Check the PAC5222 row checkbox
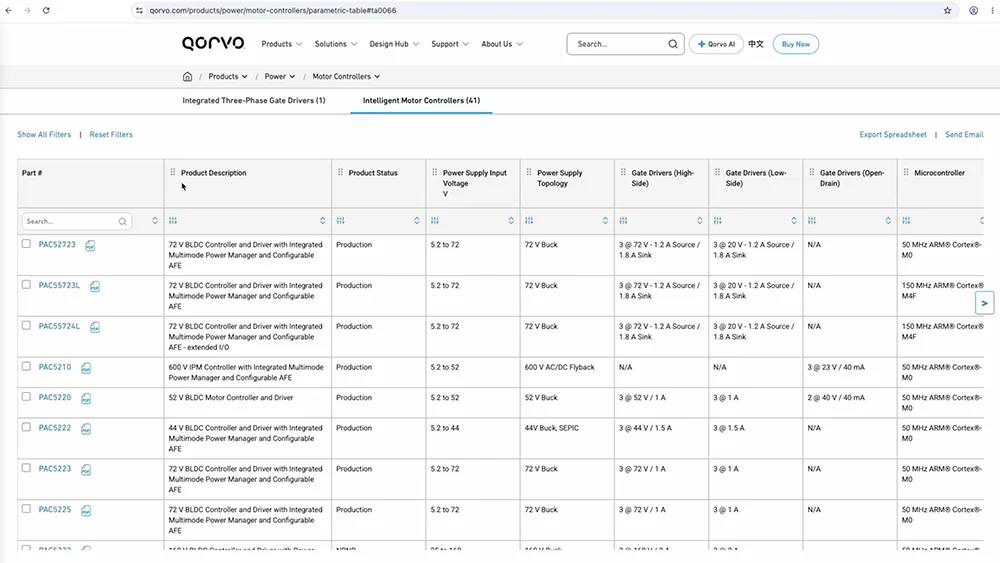The image size is (1000, 563). point(26,427)
